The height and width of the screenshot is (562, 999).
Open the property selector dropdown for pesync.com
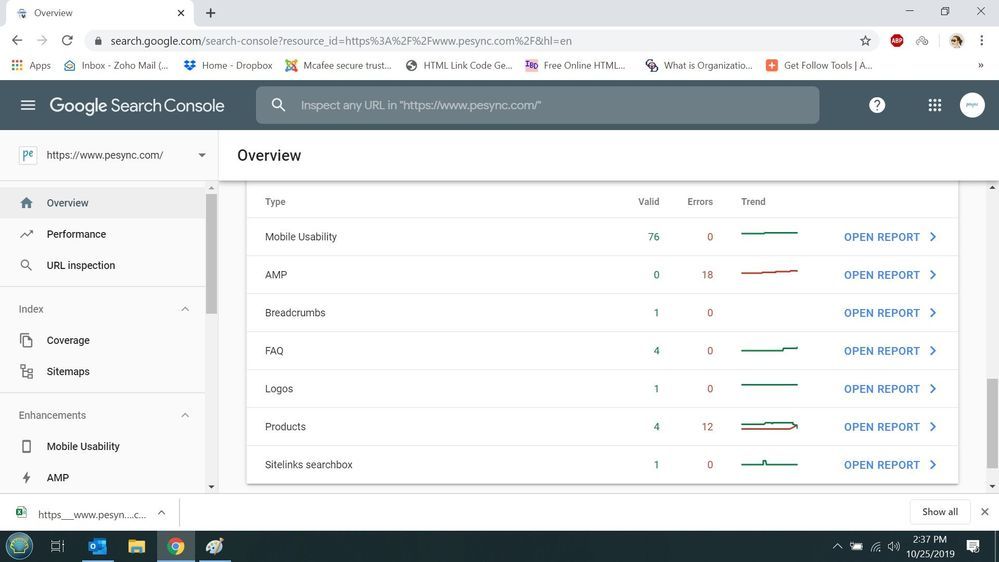point(201,156)
